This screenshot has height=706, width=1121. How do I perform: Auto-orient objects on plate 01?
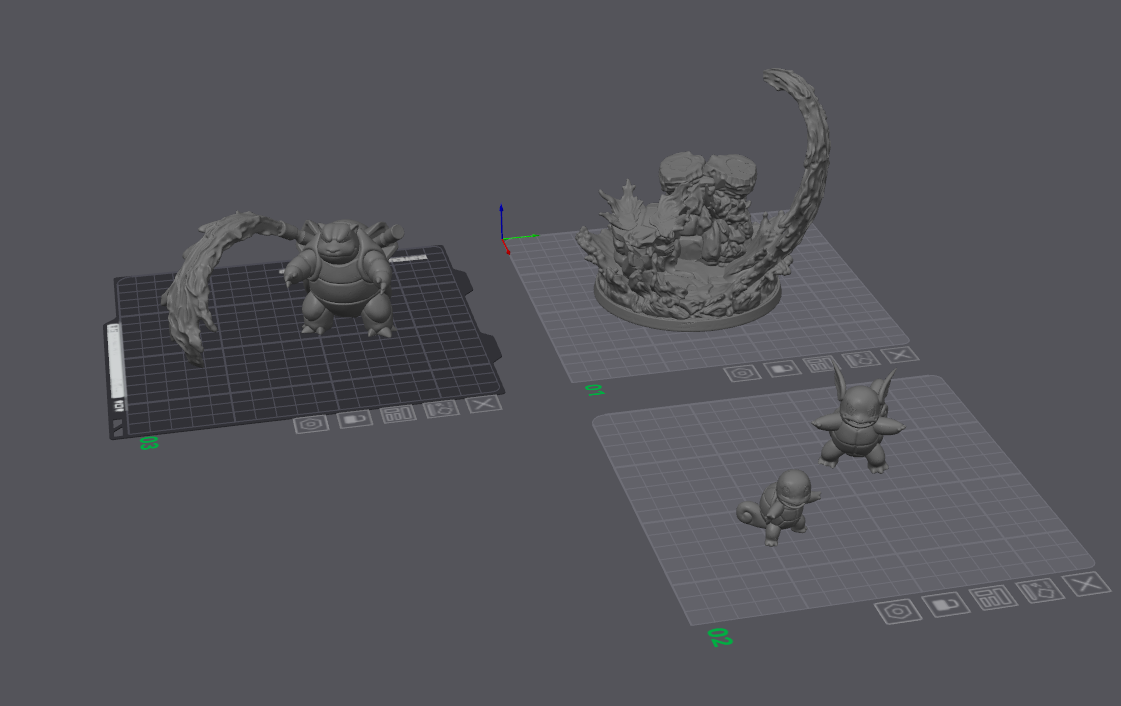pos(861,359)
